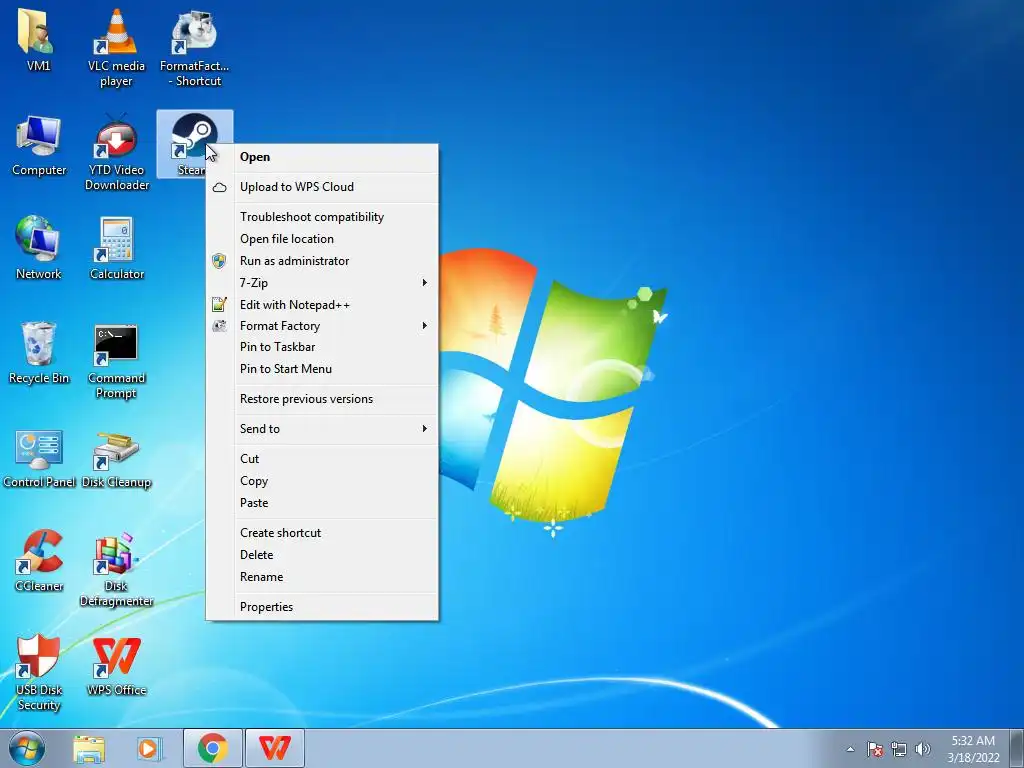Click the Recycle Bin icon
The width and height of the screenshot is (1024, 768).
[x=39, y=353]
